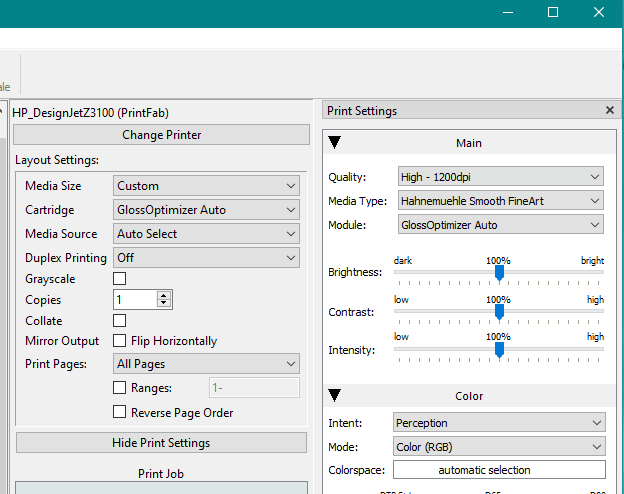Enable the Ranges checkbox
This screenshot has width=624, height=494.
tap(119, 388)
